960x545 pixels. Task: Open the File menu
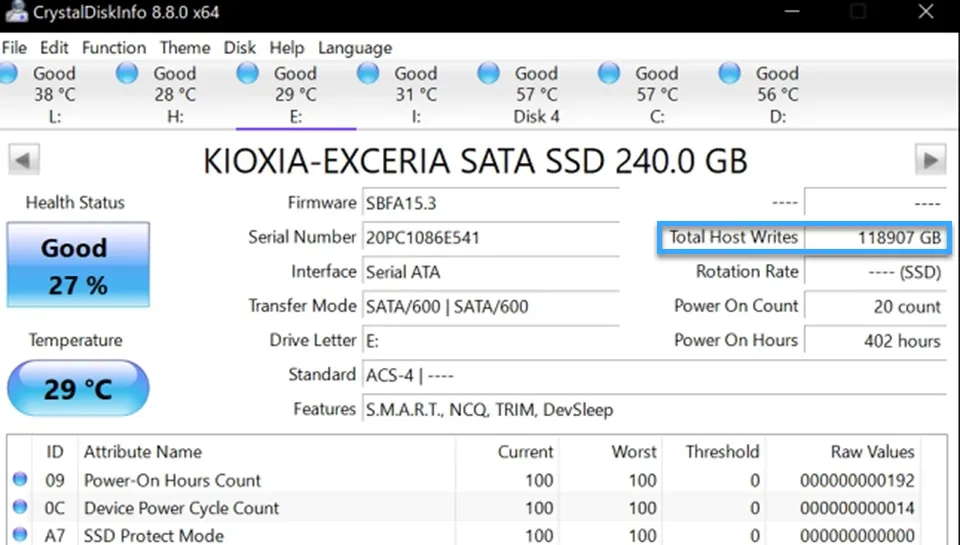click(x=14, y=48)
